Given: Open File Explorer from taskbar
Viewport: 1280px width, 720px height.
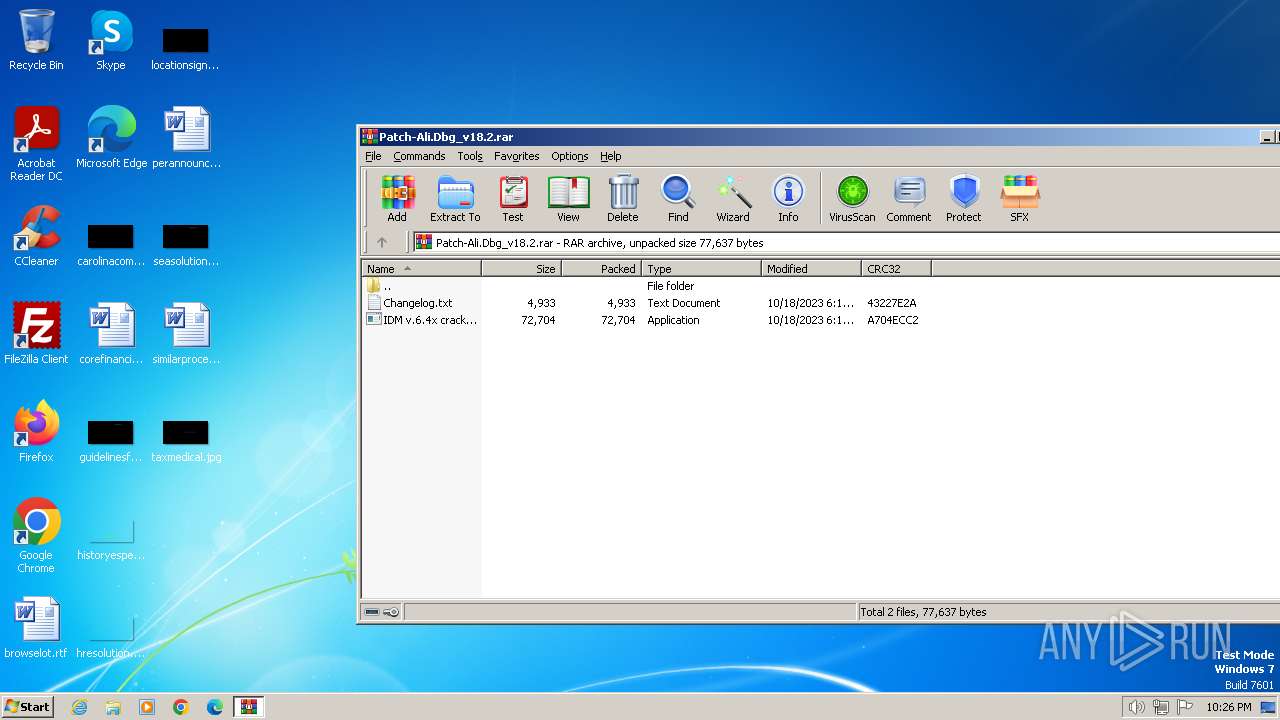Looking at the screenshot, I should coord(113,707).
